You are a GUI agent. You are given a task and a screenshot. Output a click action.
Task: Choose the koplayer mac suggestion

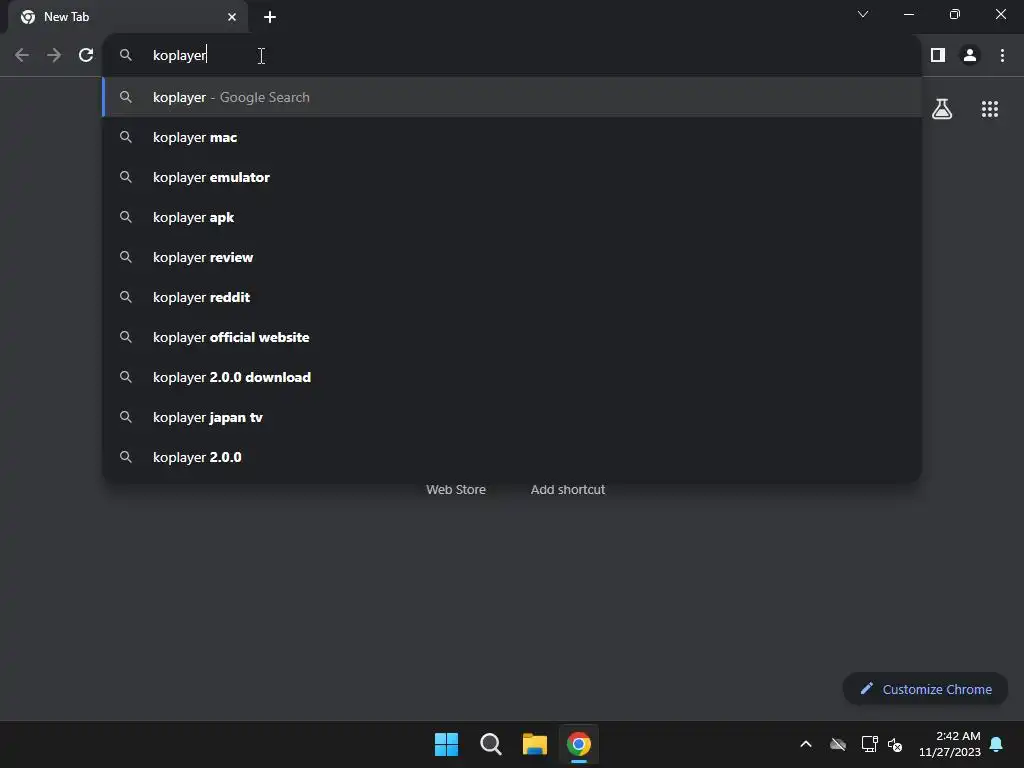point(513,137)
